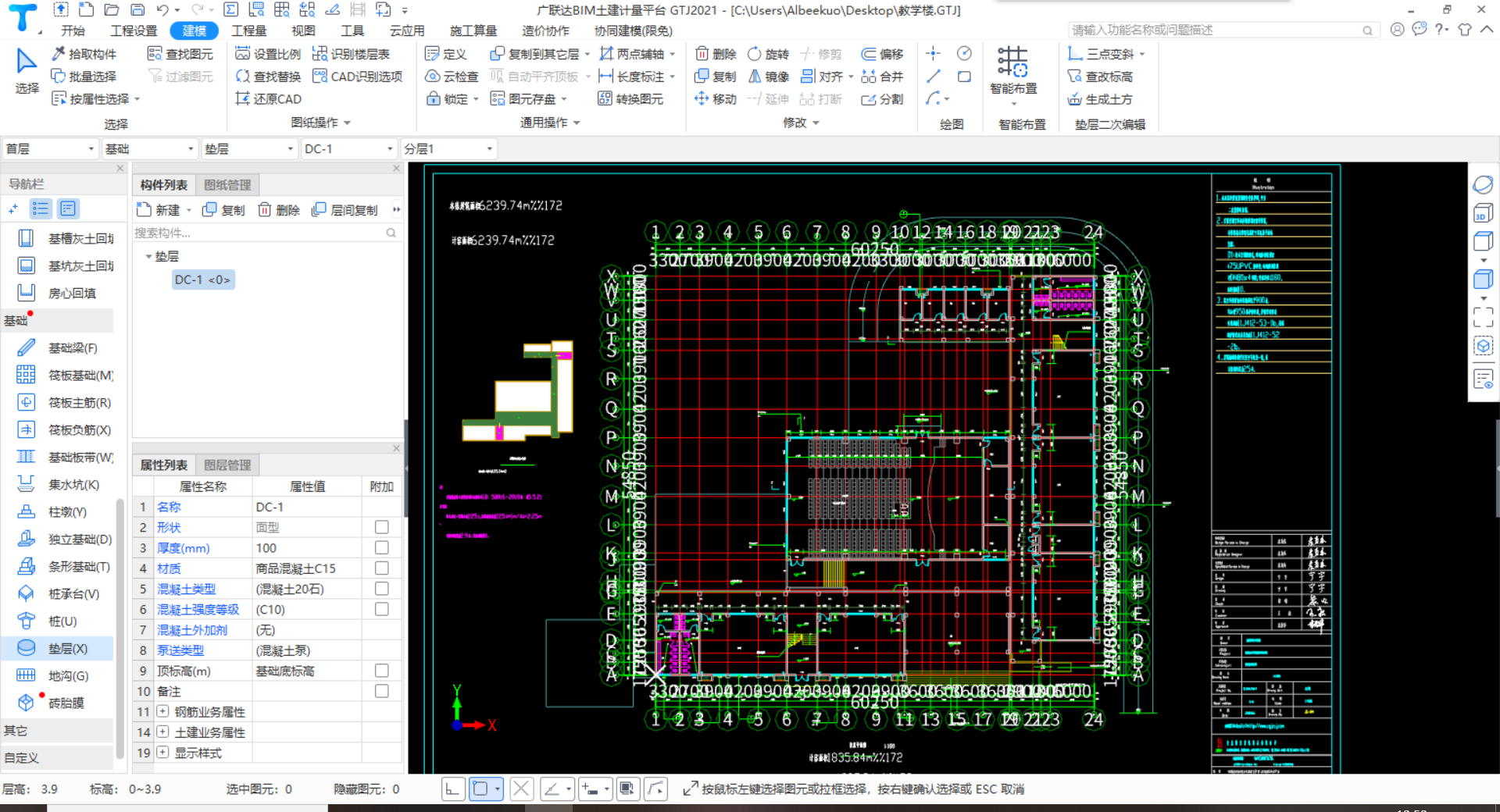
Task: Click 设置比例 set scale tool
Action: click(268, 54)
